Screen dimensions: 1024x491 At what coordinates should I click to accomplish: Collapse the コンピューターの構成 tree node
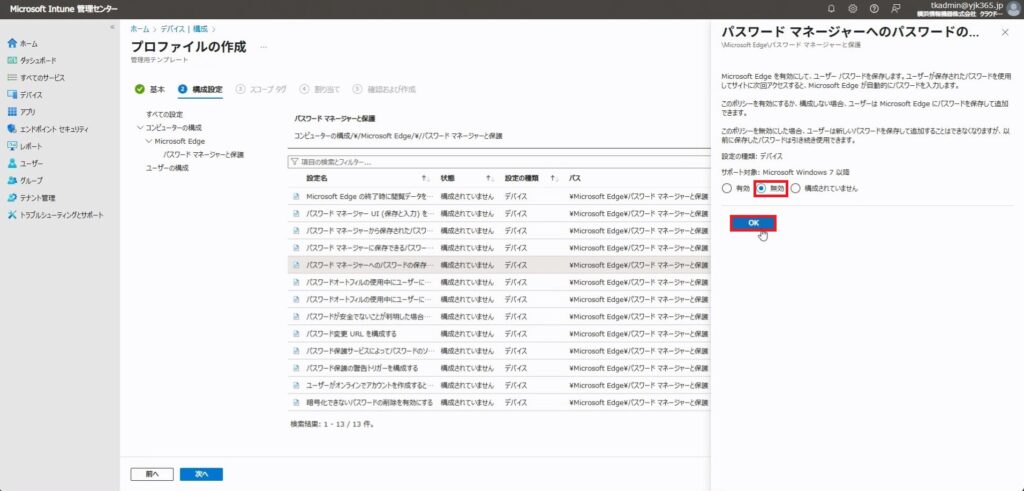tap(140, 127)
